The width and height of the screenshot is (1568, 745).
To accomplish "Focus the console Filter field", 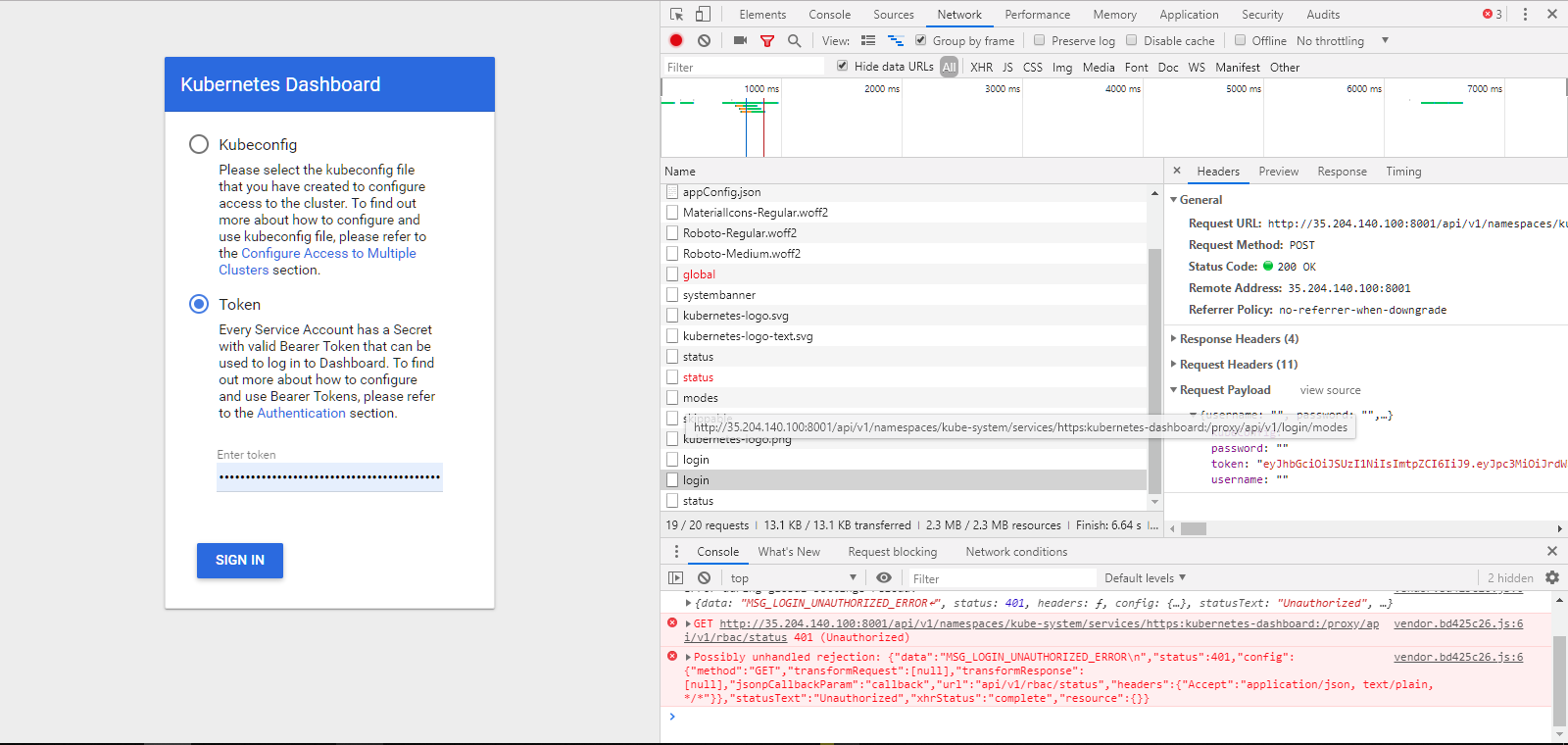I will tap(1003, 578).
